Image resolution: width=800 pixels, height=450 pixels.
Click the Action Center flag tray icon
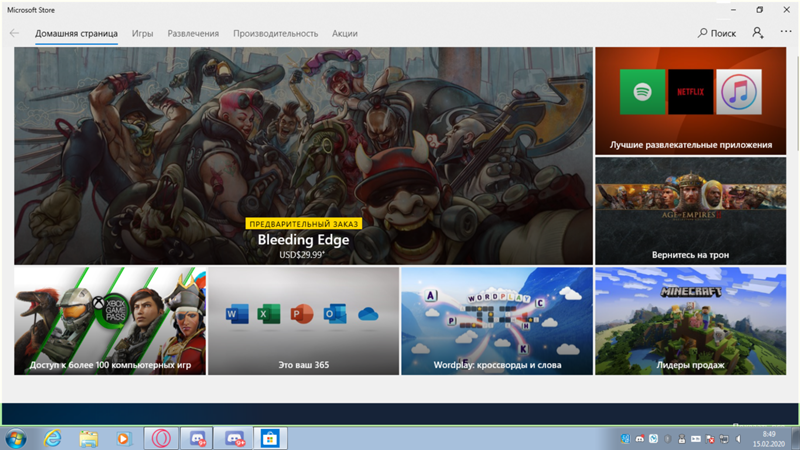pyautogui.click(x=710, y=439)
